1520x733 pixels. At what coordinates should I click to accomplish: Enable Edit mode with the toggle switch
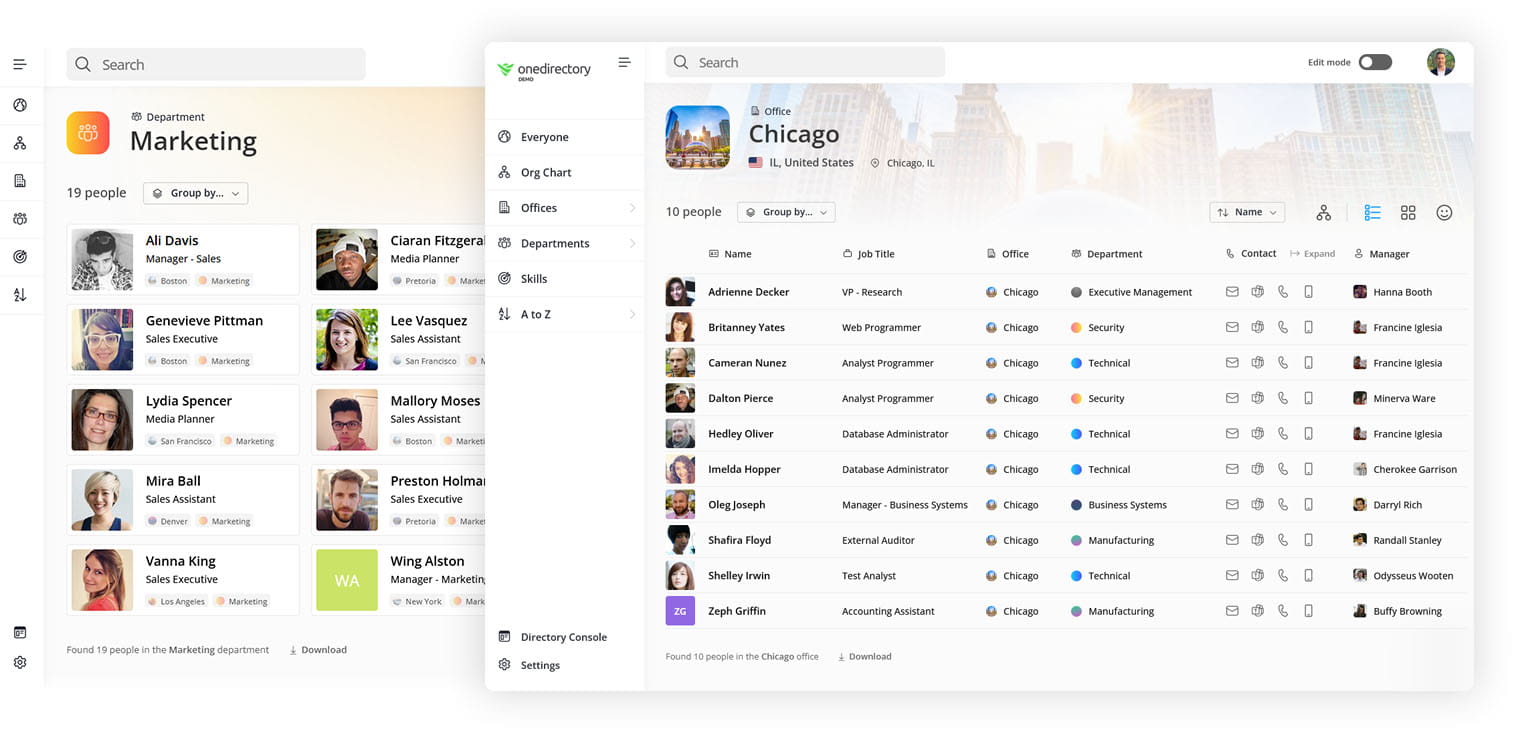pyautogui.click(x=1375, y=61)
